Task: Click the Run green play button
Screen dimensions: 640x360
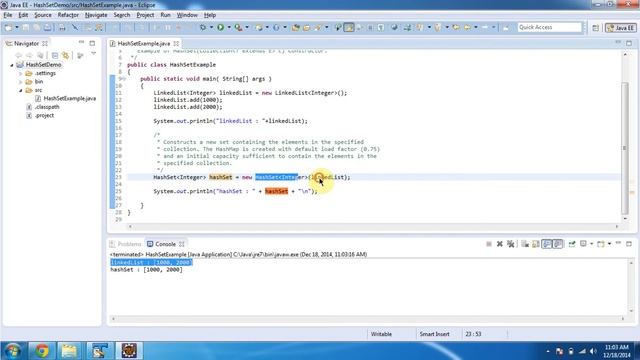Action: (220, 27)
